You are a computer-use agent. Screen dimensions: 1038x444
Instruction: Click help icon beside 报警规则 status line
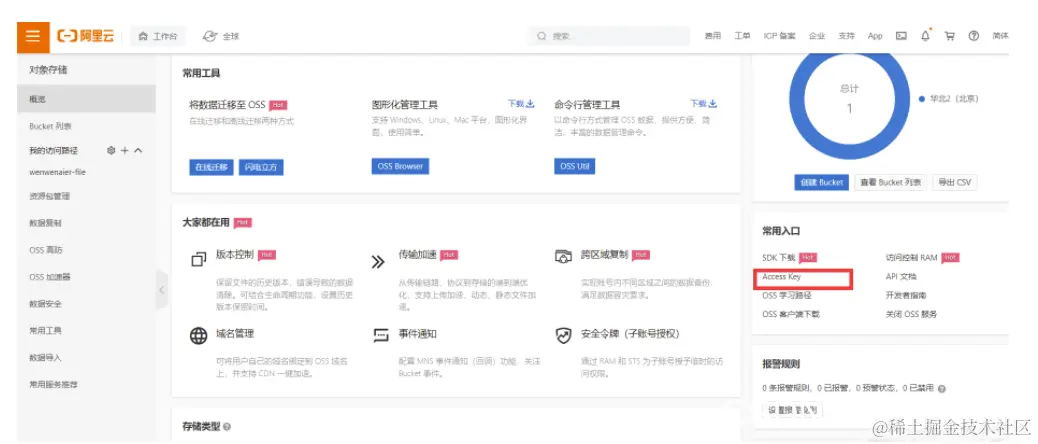point(941,389)
